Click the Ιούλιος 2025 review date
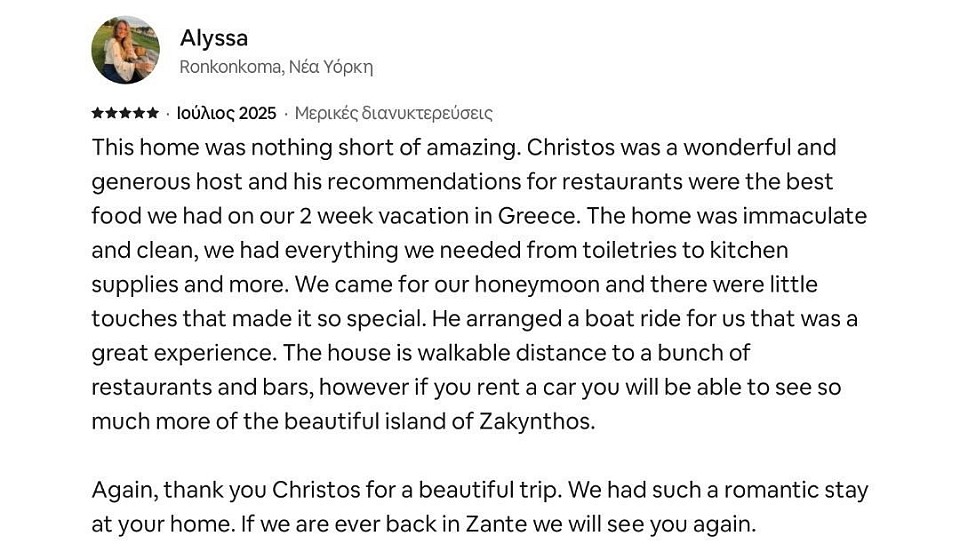Image resolution: width=960 pixels, height=544 pixels. (227, 113)
